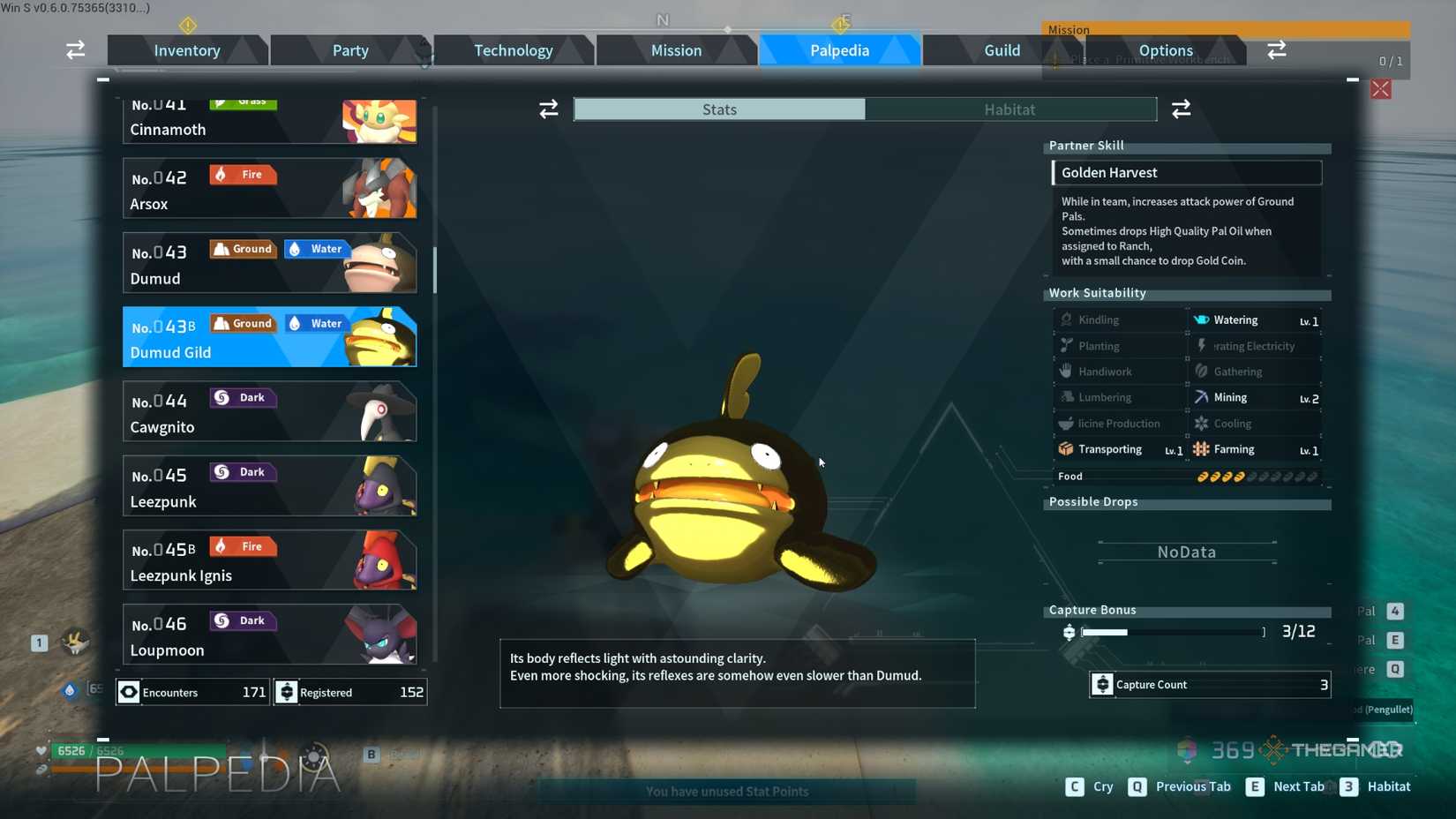Viewport: 1456px width, 819px height.
Task: Cycle view with arrows left of Stats
Action: pyautogui.click(x=549, y=109)
